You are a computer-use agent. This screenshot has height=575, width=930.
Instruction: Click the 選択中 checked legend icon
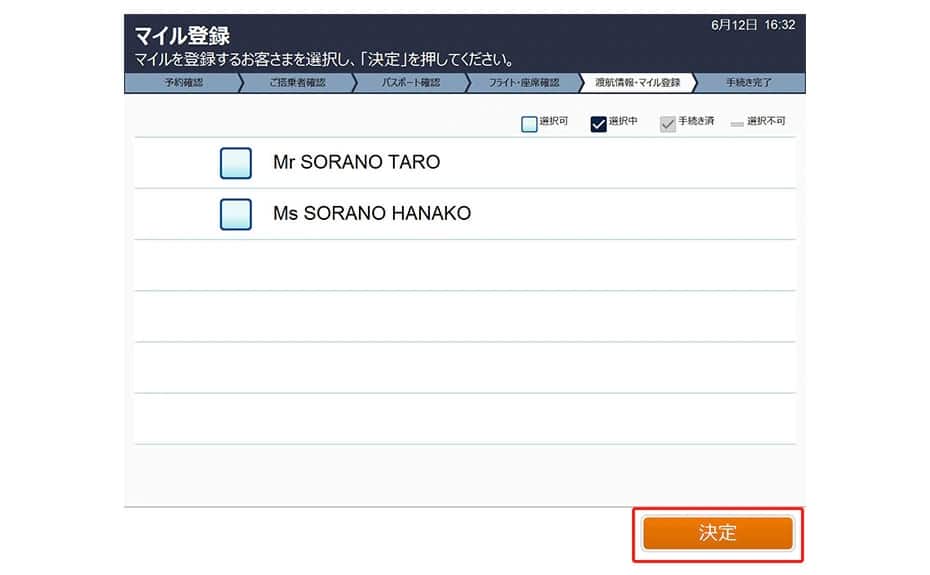598,123
